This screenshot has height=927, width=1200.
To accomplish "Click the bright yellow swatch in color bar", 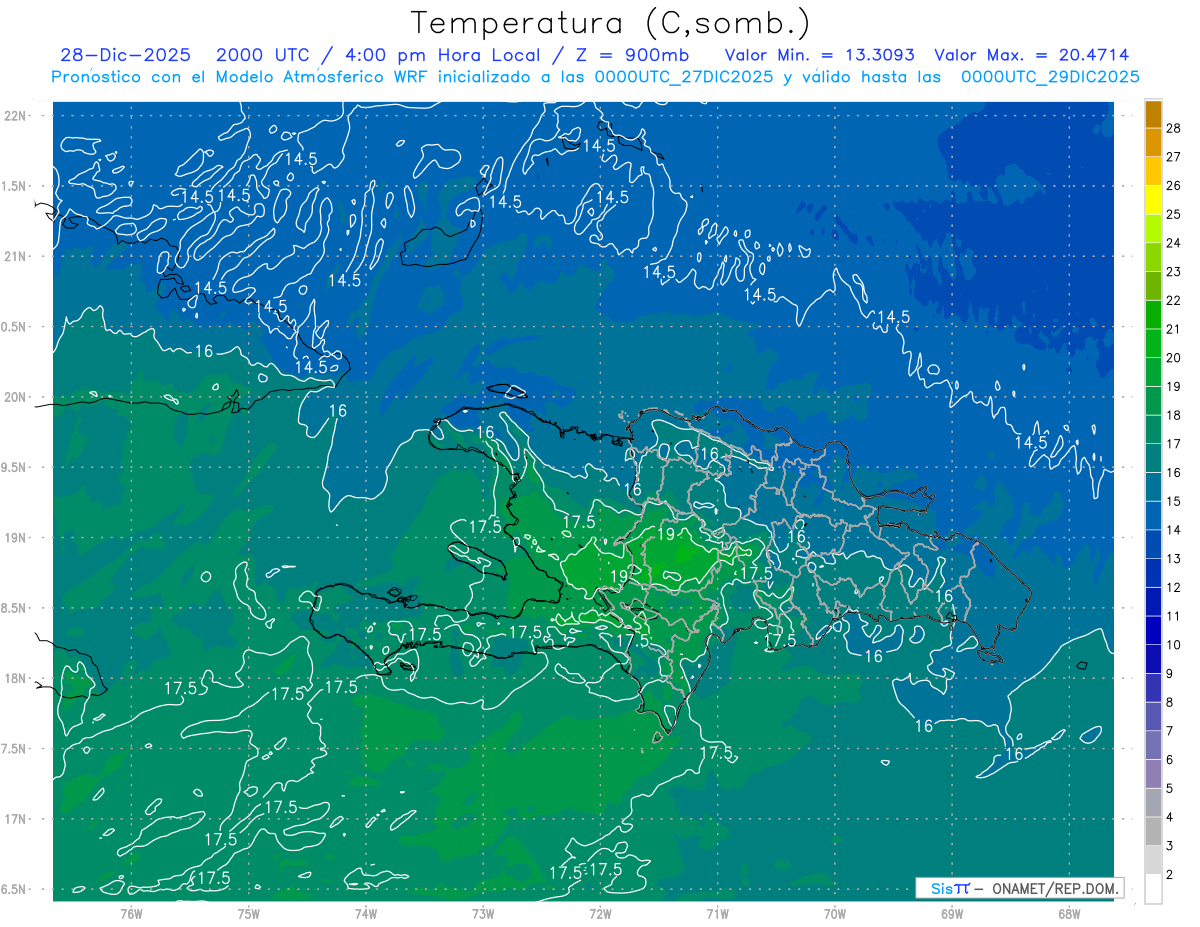I will (x=1154, y=200).
